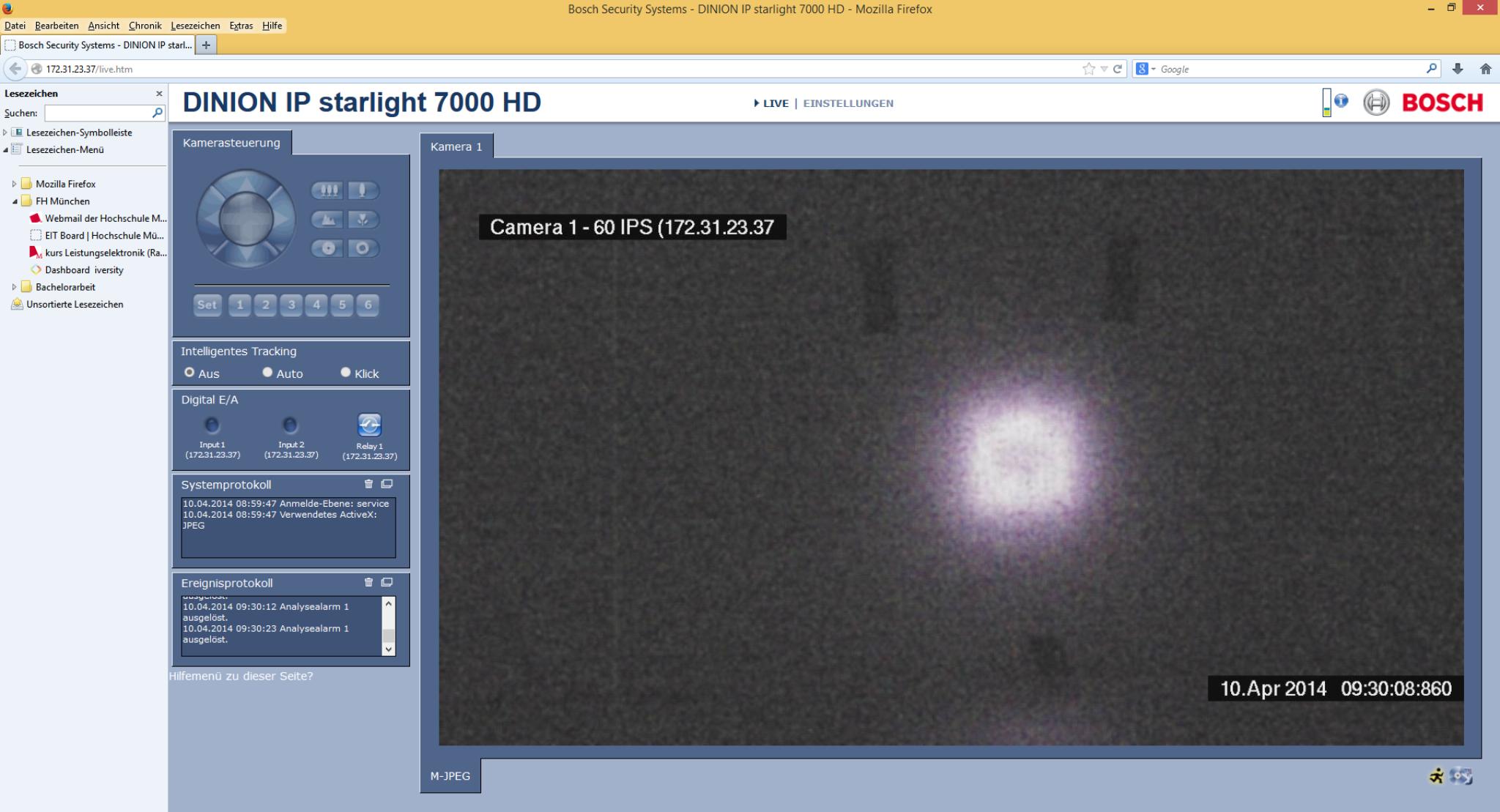Switch to the M-JPEG stream tab
Viewport: 1500px width, 812px height.
450,776
